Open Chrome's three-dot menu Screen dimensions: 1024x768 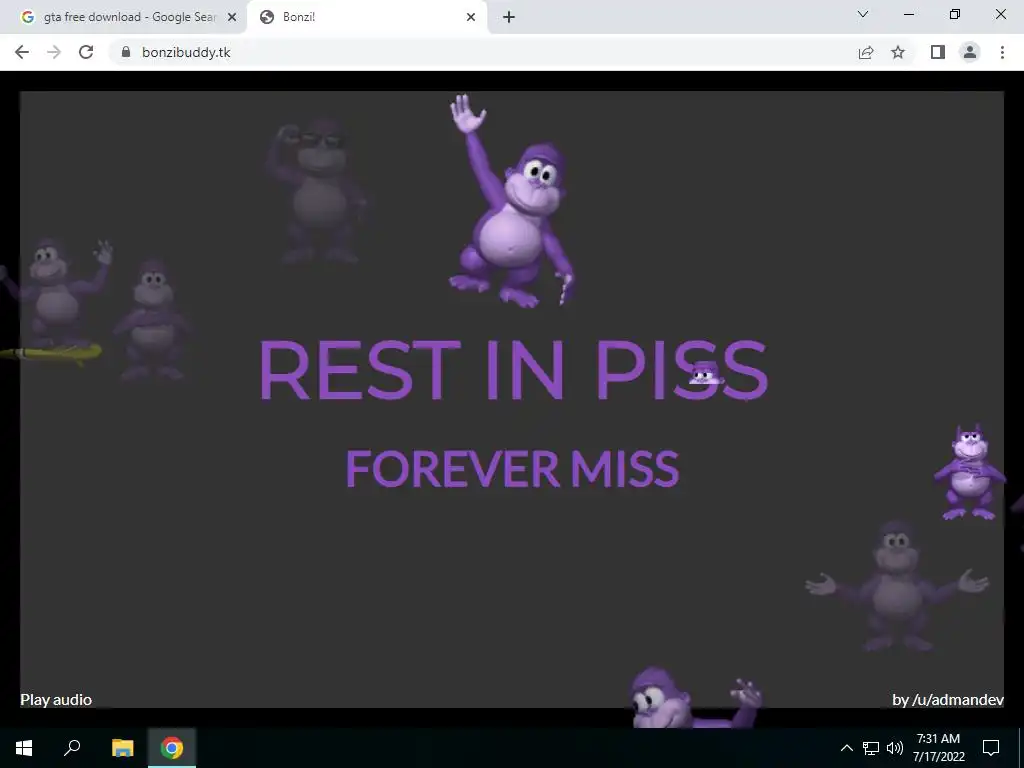point(1002,52)
